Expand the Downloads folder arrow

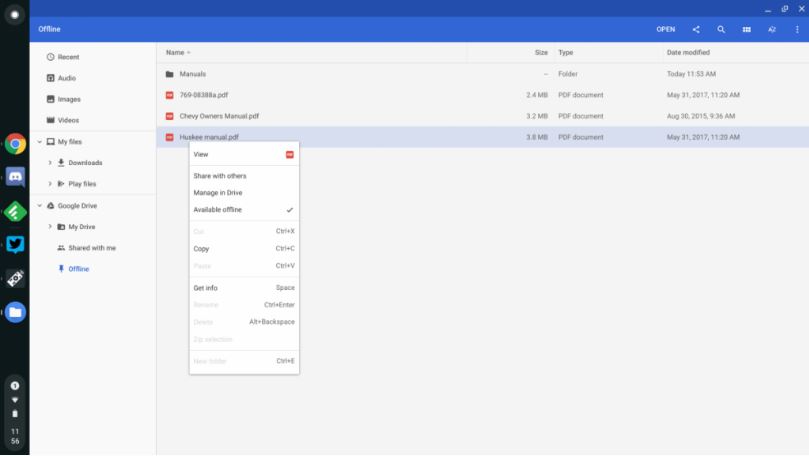(x=50, y=163)
